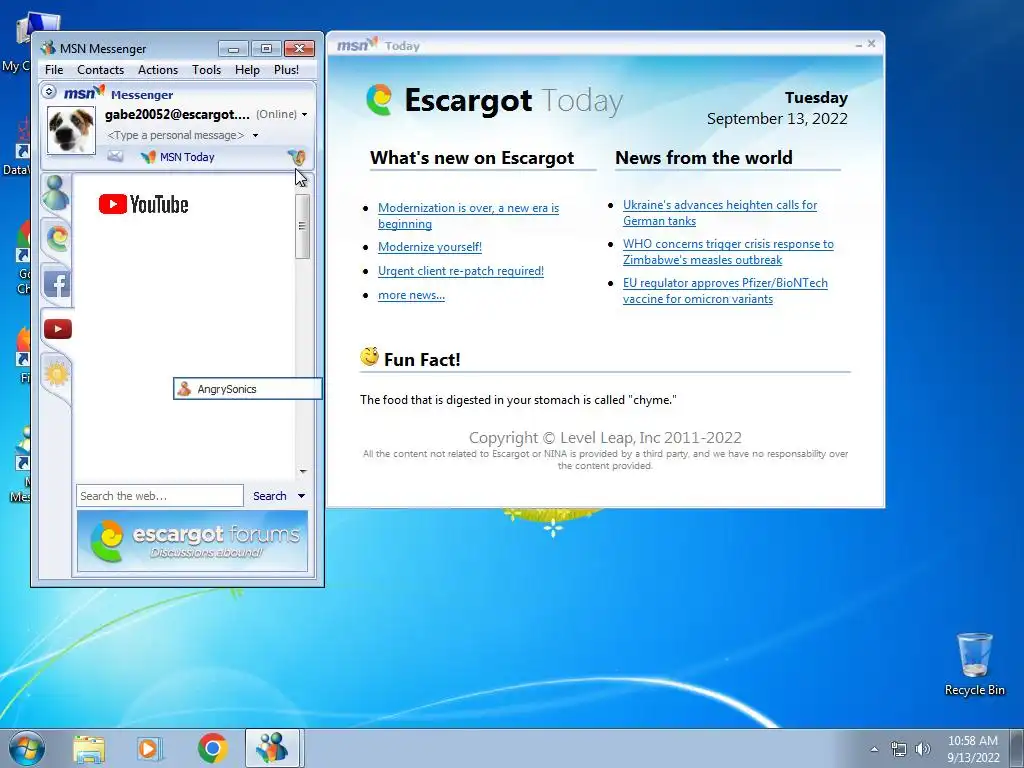Click the scroll down arrow in Messenger panel
The image size is (1024, 768).
tap(302, 471)
